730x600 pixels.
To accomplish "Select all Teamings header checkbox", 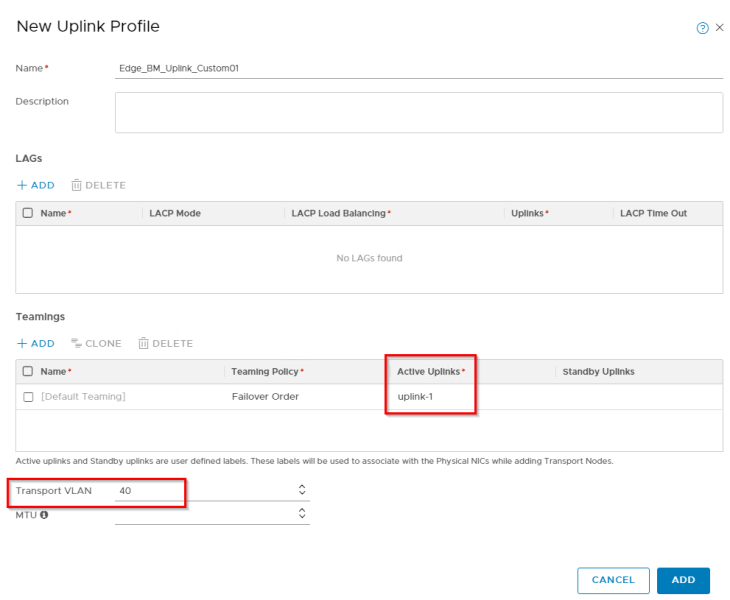I will coord(28,372).
